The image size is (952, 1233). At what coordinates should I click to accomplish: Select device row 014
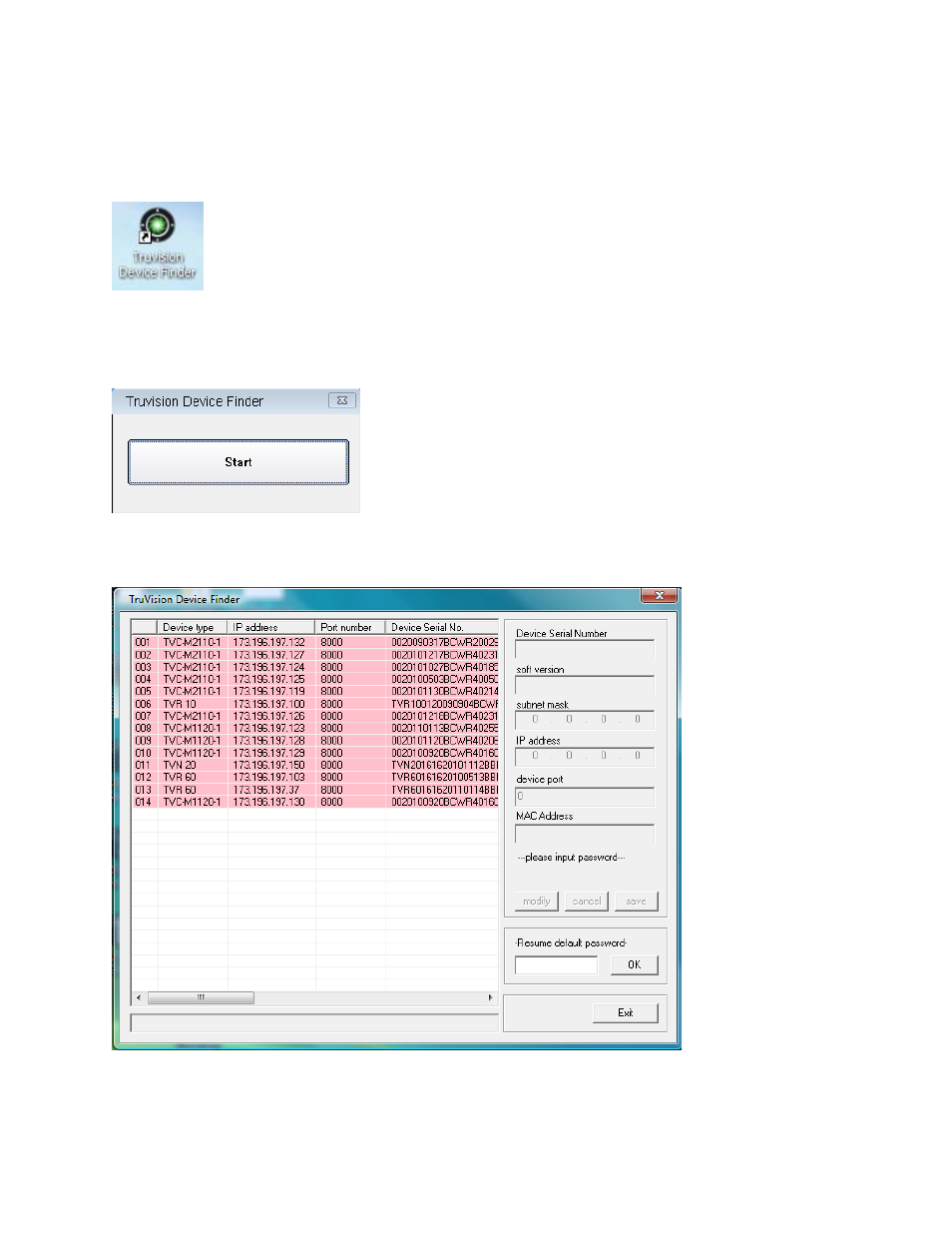315,802
